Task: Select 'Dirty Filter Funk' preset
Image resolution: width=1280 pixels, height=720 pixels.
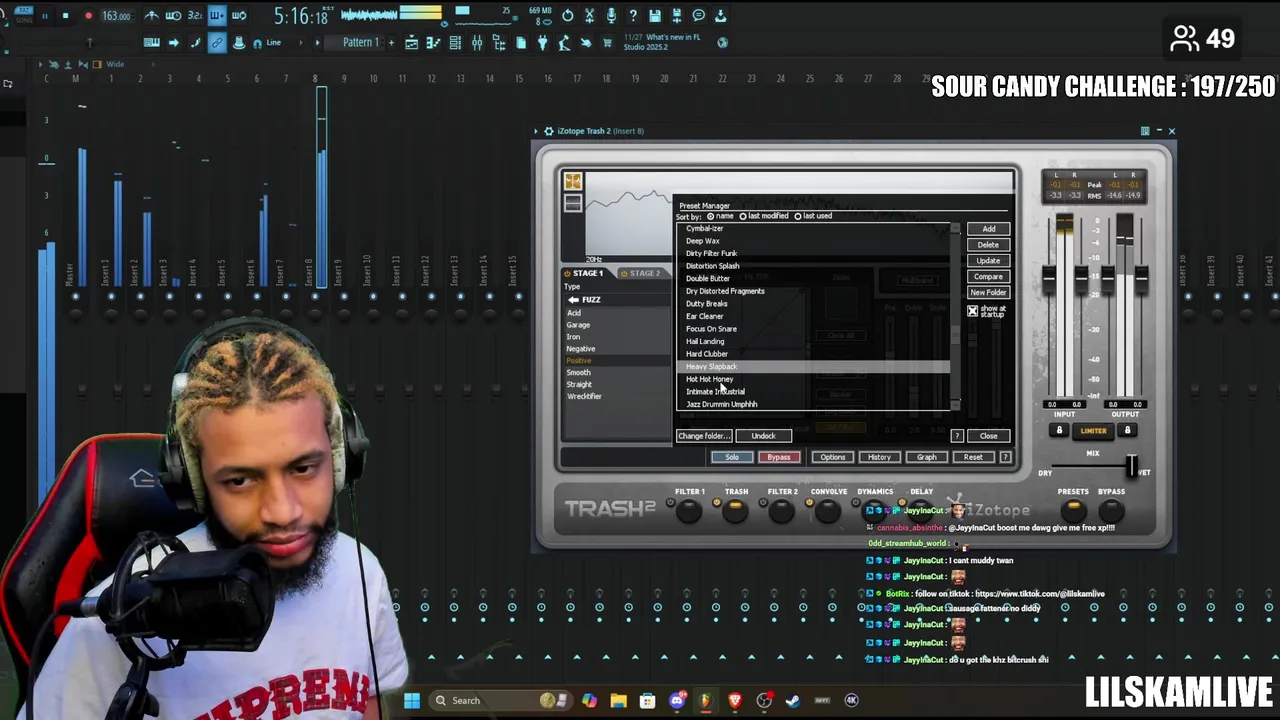Action: [x=814, y=254]
